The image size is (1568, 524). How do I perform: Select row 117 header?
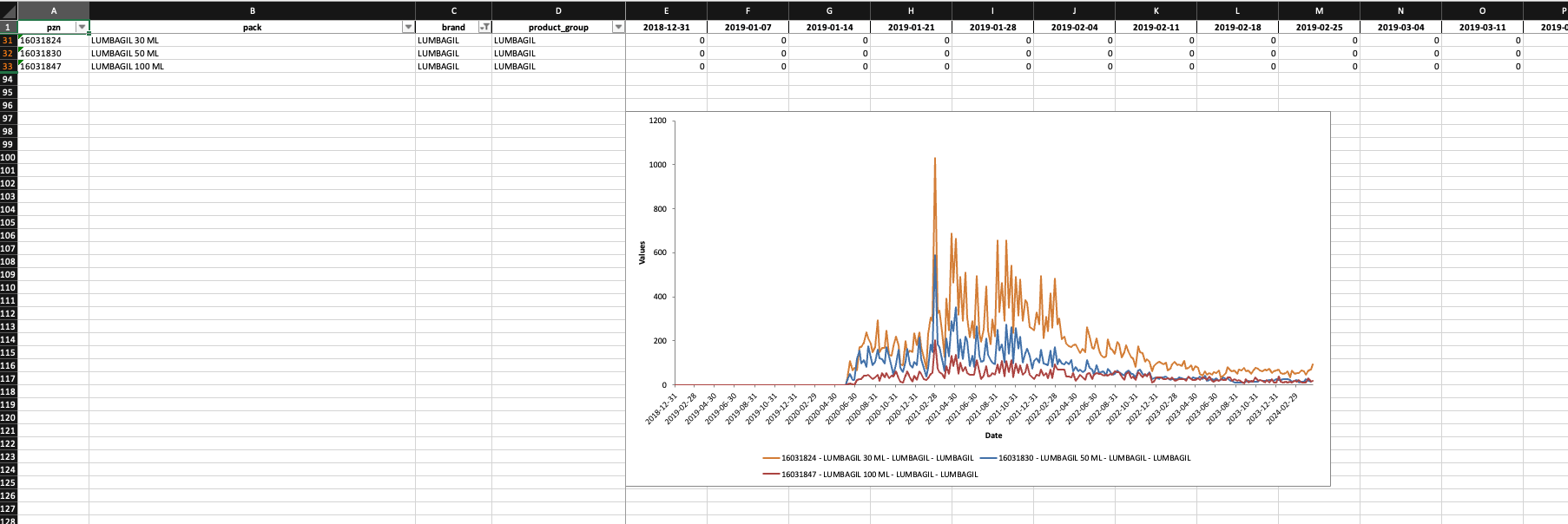tap(9, 378)
